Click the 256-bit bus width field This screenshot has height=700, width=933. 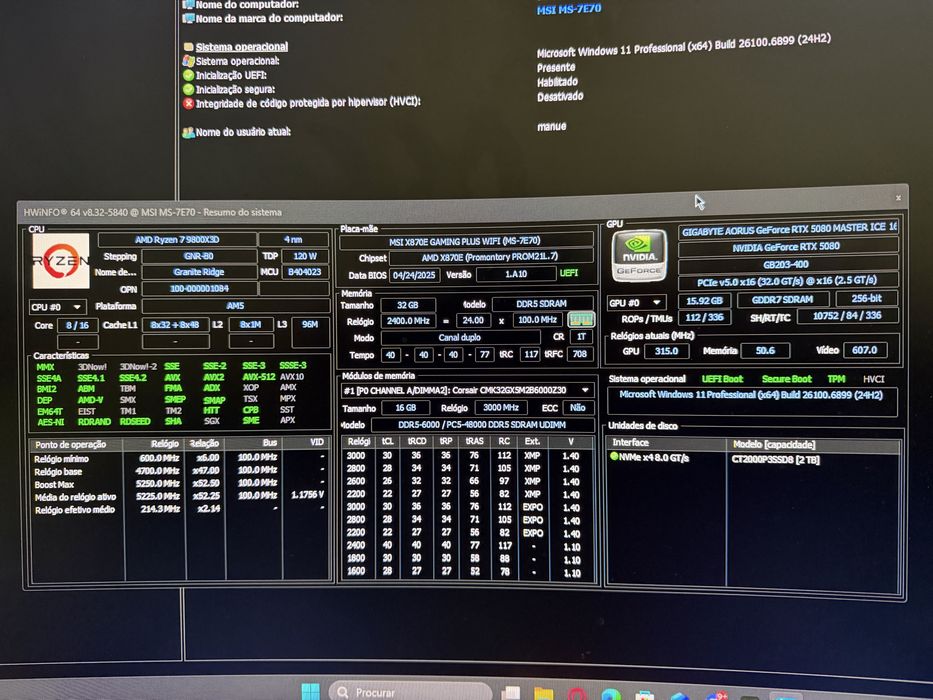click(866, 298)
